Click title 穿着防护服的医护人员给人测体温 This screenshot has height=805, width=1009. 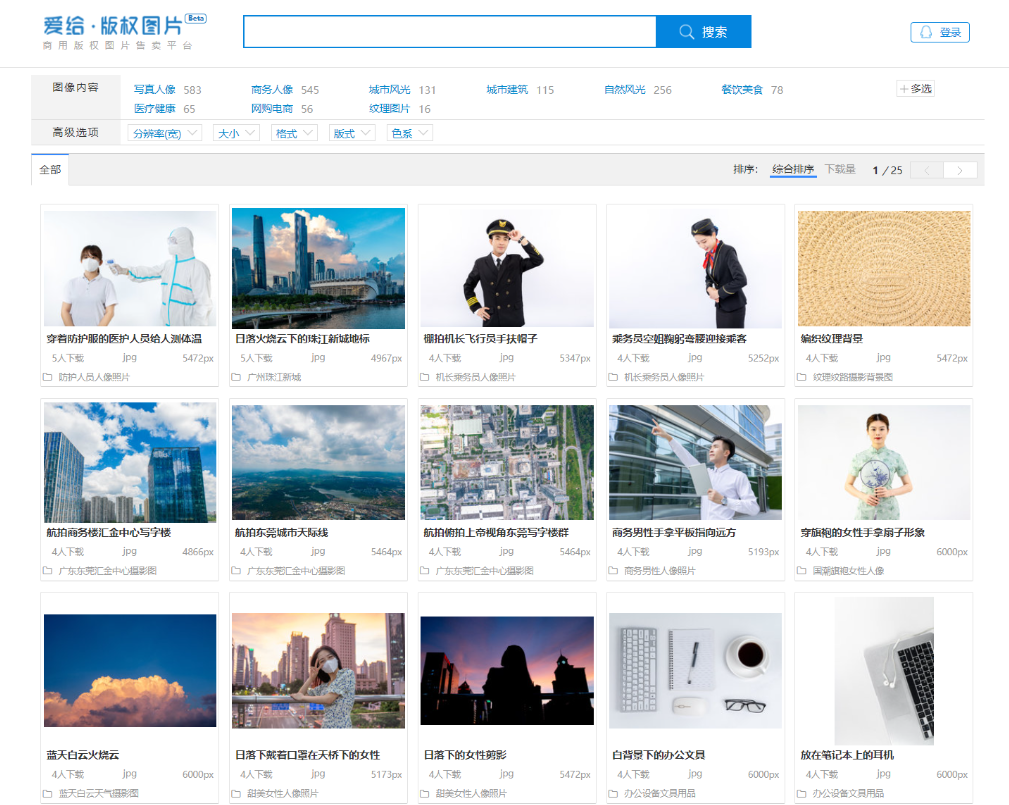124,338
